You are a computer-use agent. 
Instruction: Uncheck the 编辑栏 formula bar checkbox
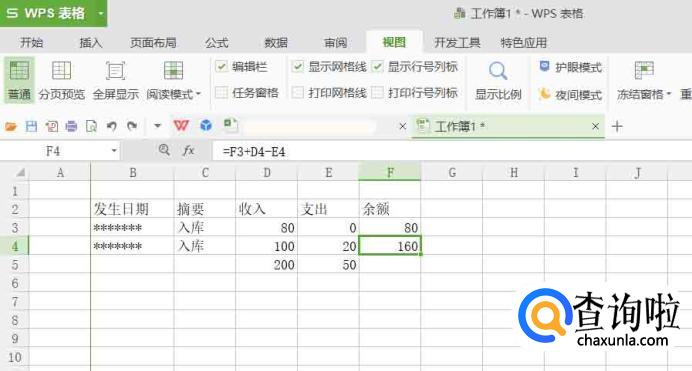[221, 67]
